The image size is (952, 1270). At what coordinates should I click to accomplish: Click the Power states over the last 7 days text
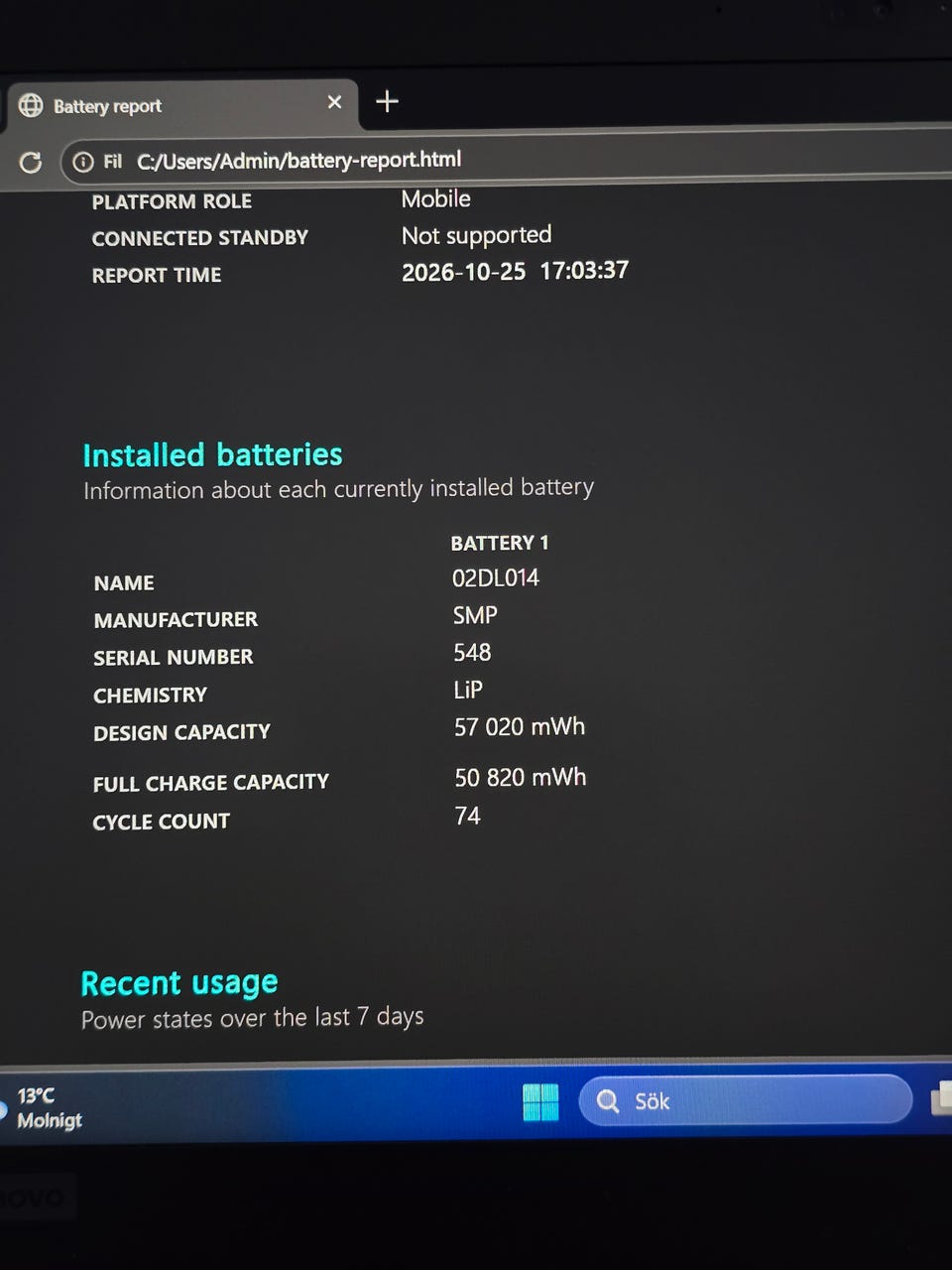253,1018
